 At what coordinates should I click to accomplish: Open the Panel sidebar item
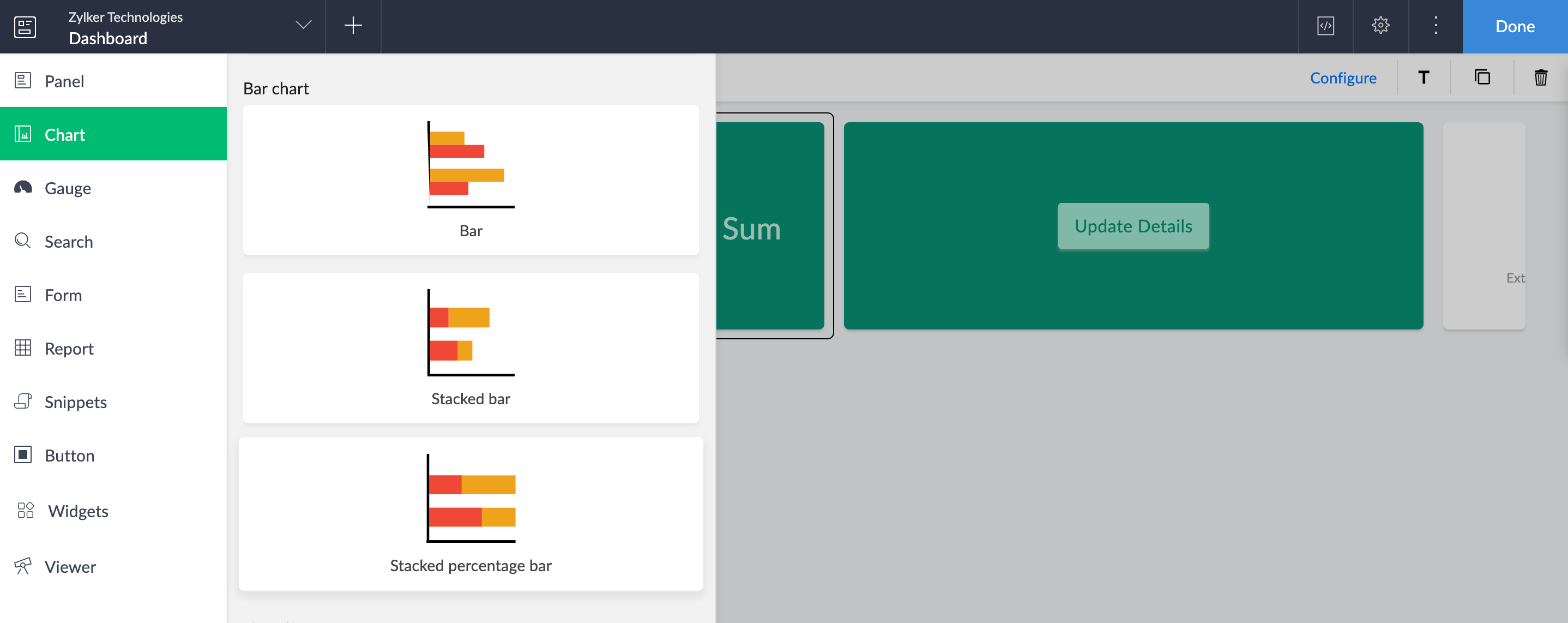click(x=64, y=81)
